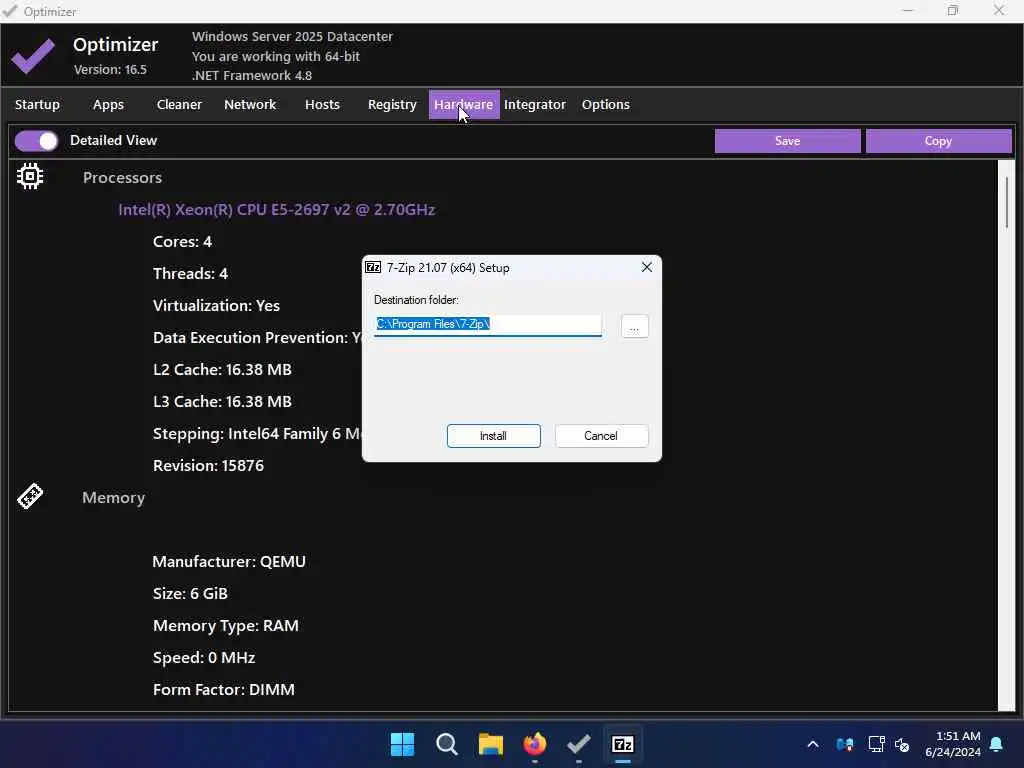Open the notifications bell
Viewport: 1024px width, 768px height.
point(997,744)
